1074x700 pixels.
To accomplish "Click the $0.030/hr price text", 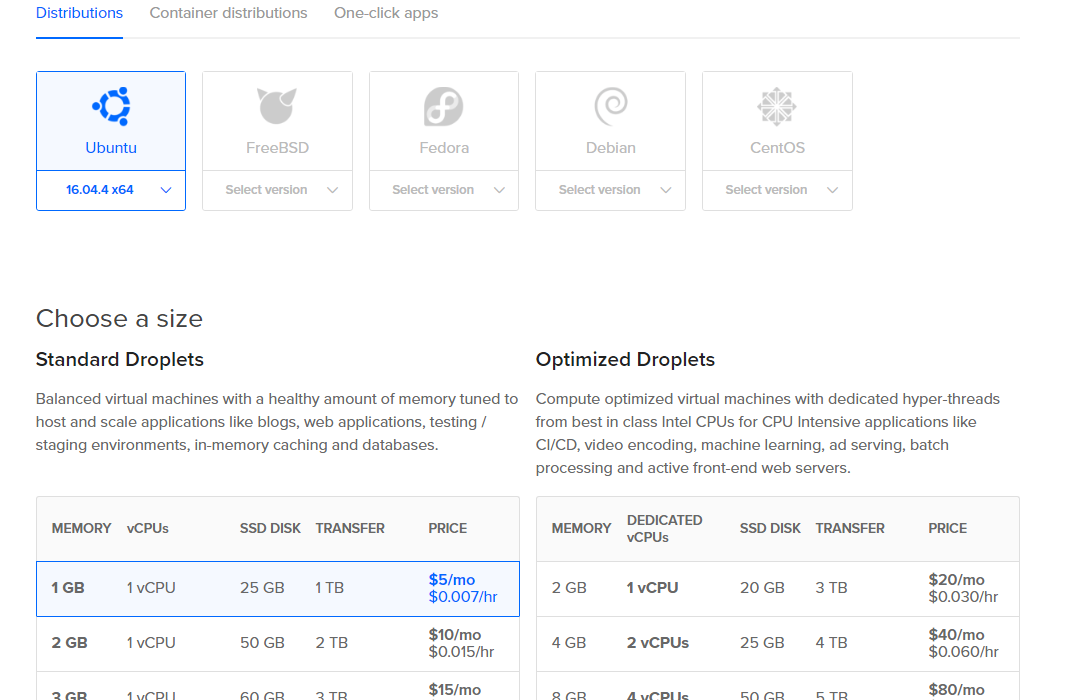I will (x=964, y=597).
